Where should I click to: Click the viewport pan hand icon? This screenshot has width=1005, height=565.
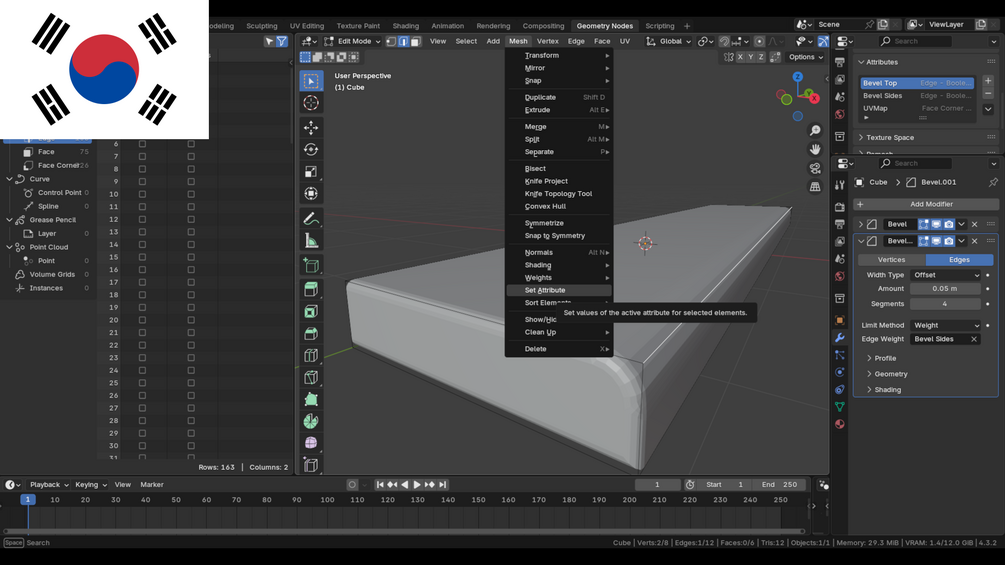pyautogui.click(x=815, y=149)
